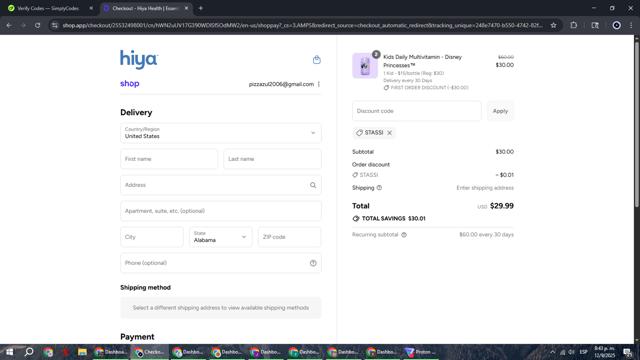
Task: Open the Windows notification center
Action: click(628, 352)
